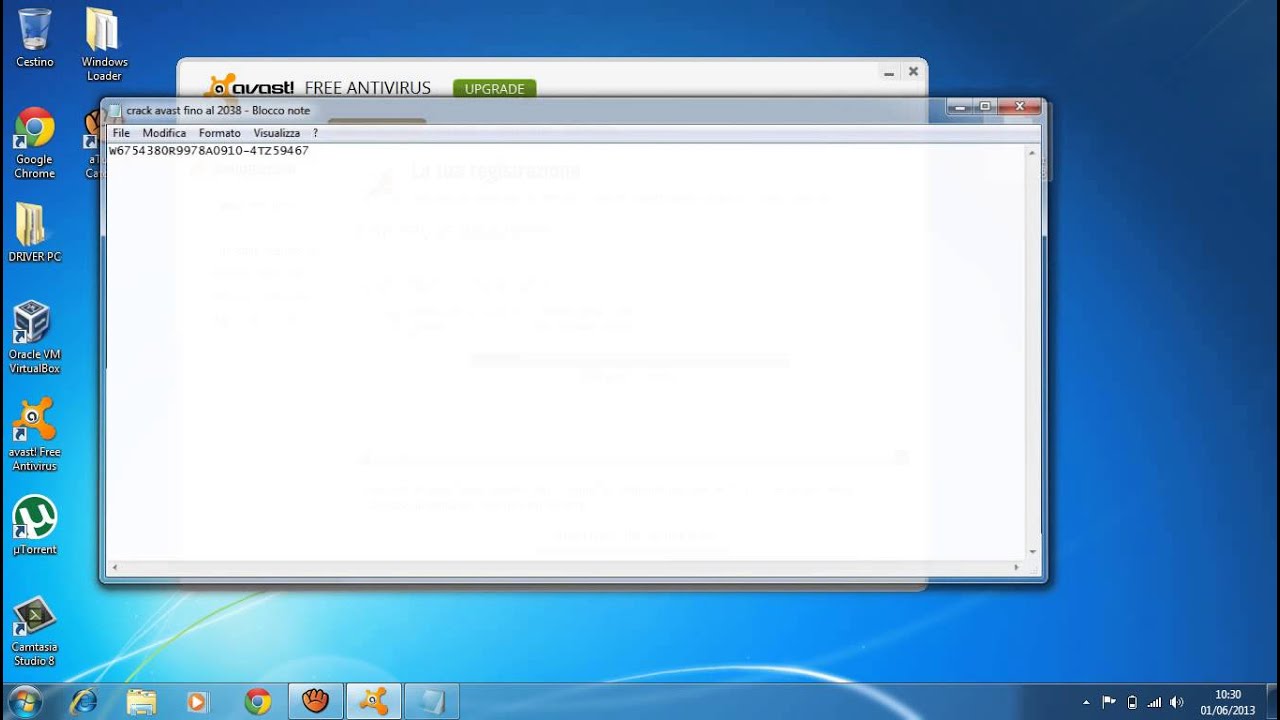Click Notepad horizontal scrollbar right arrow
1280x720 pixels.
coord(1016,567)
